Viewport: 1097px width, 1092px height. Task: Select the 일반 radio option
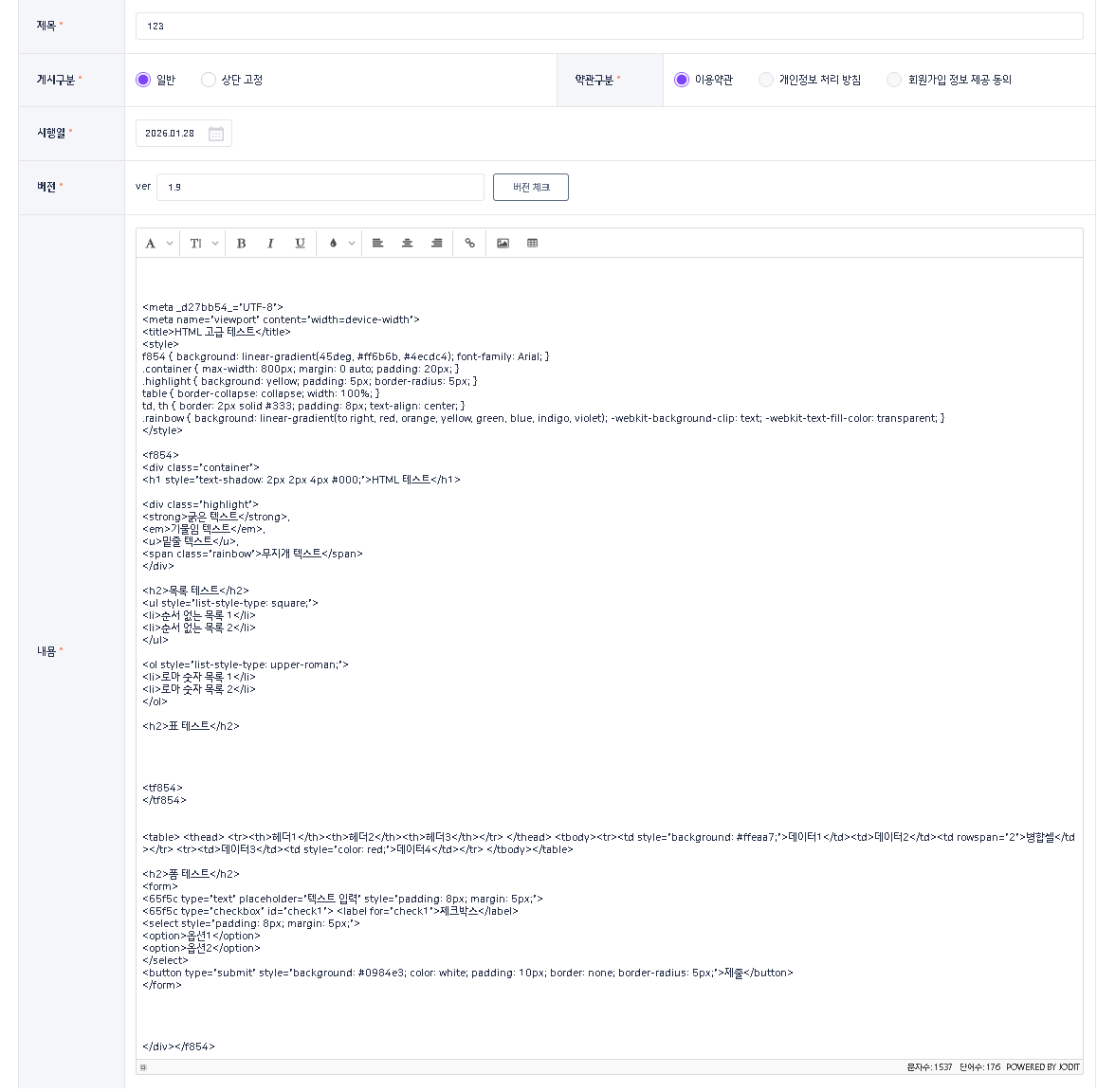[x=143, y=81]
